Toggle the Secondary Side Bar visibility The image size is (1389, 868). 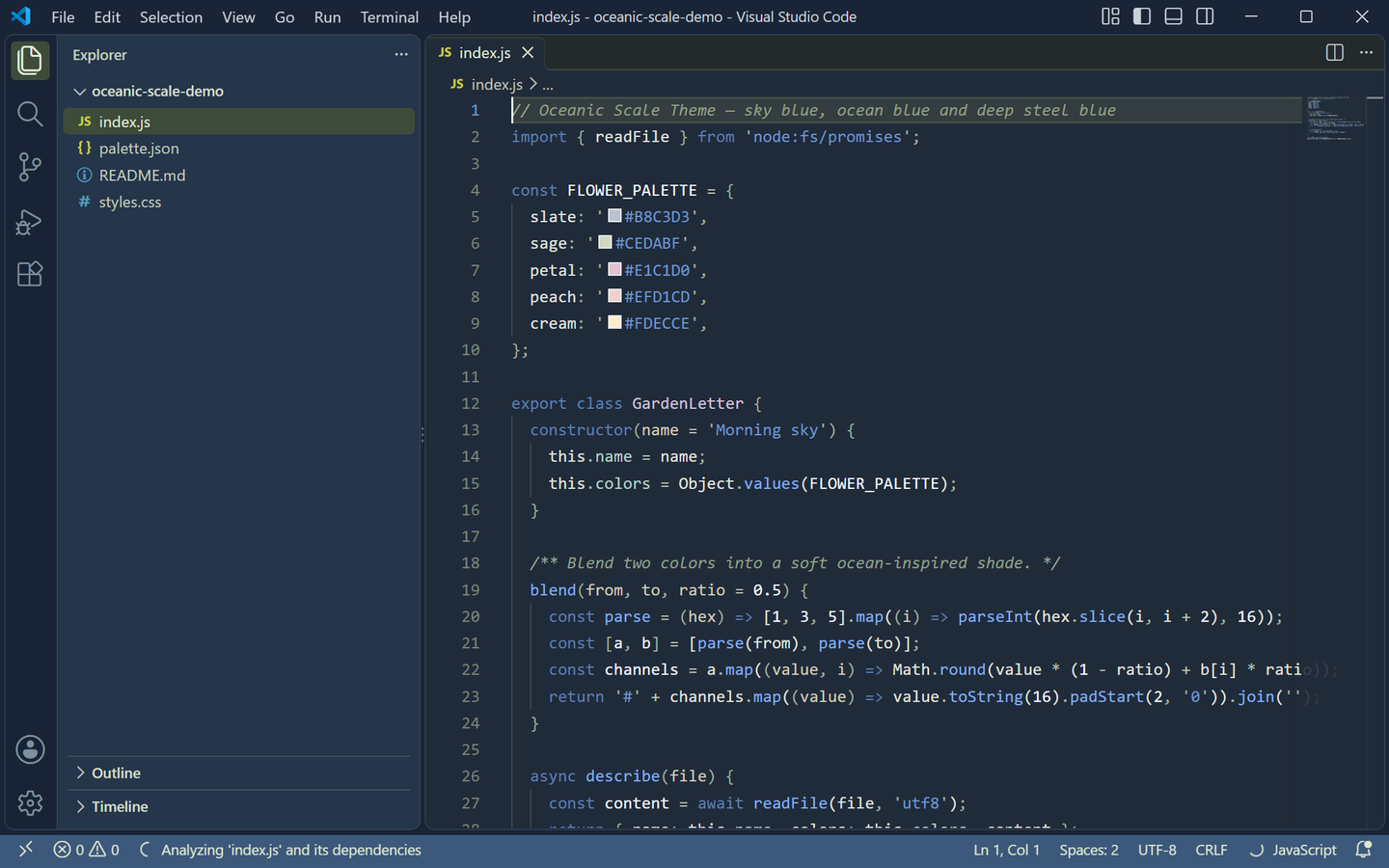pyautogui.click(x=1205, y=16)
